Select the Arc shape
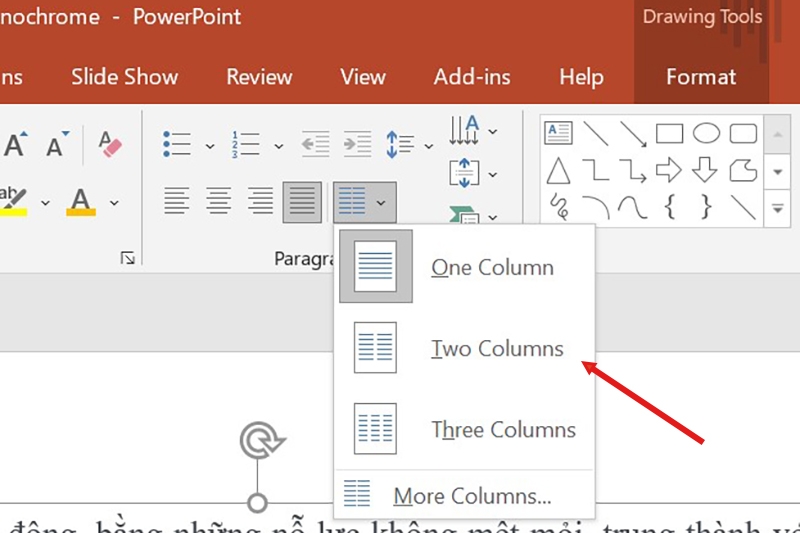 596,208
